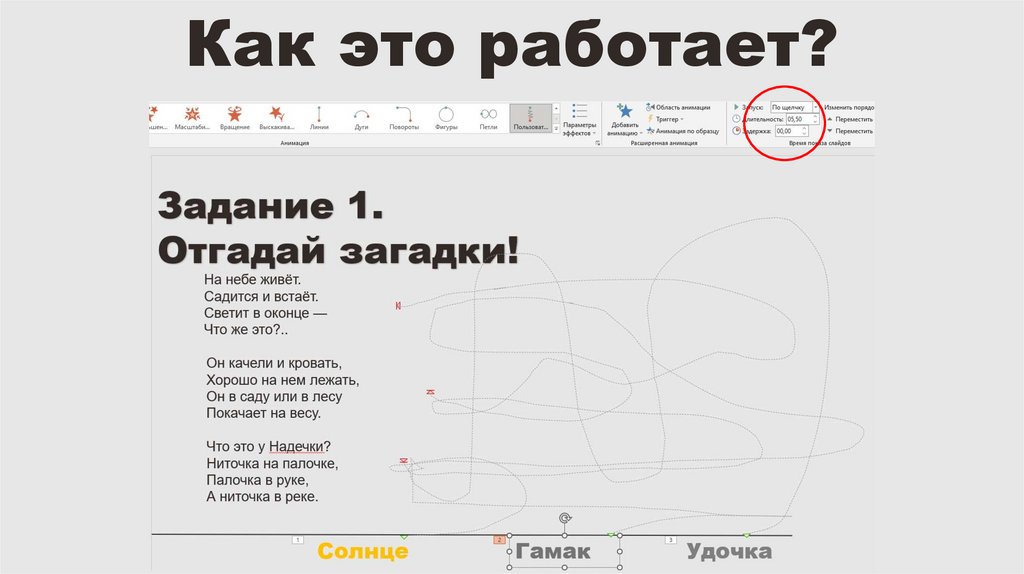Click heading 'Задание 1.'

(x=270, y=206)
